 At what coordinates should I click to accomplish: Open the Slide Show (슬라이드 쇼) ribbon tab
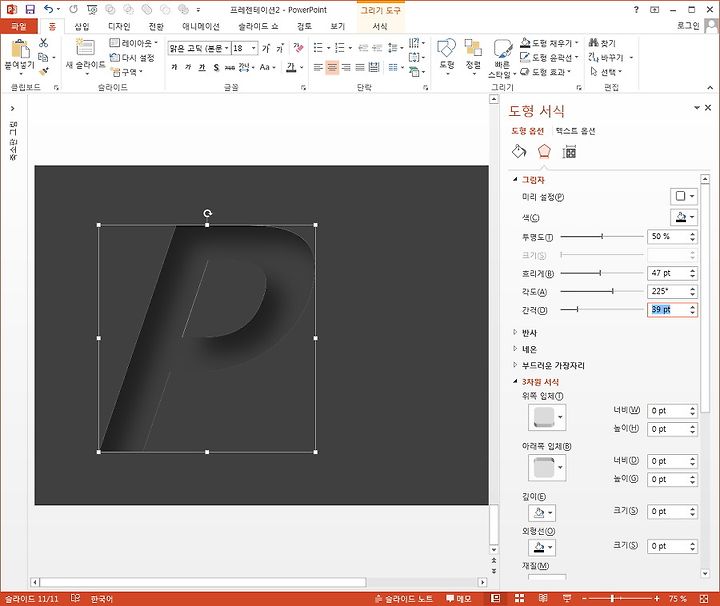click(258, 26)
